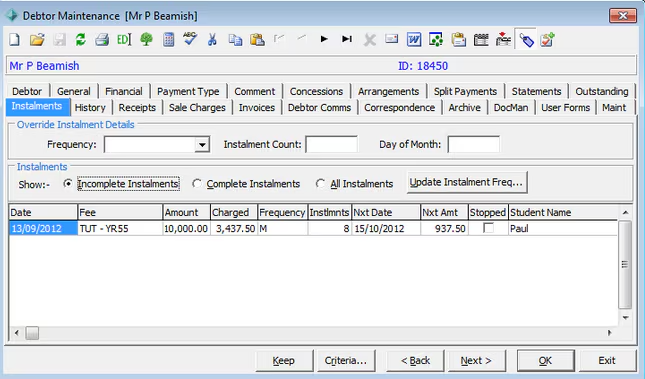Click the envelope card icon
The width and height of the screenshot is (645, 379).
click(x=392, y=39)
